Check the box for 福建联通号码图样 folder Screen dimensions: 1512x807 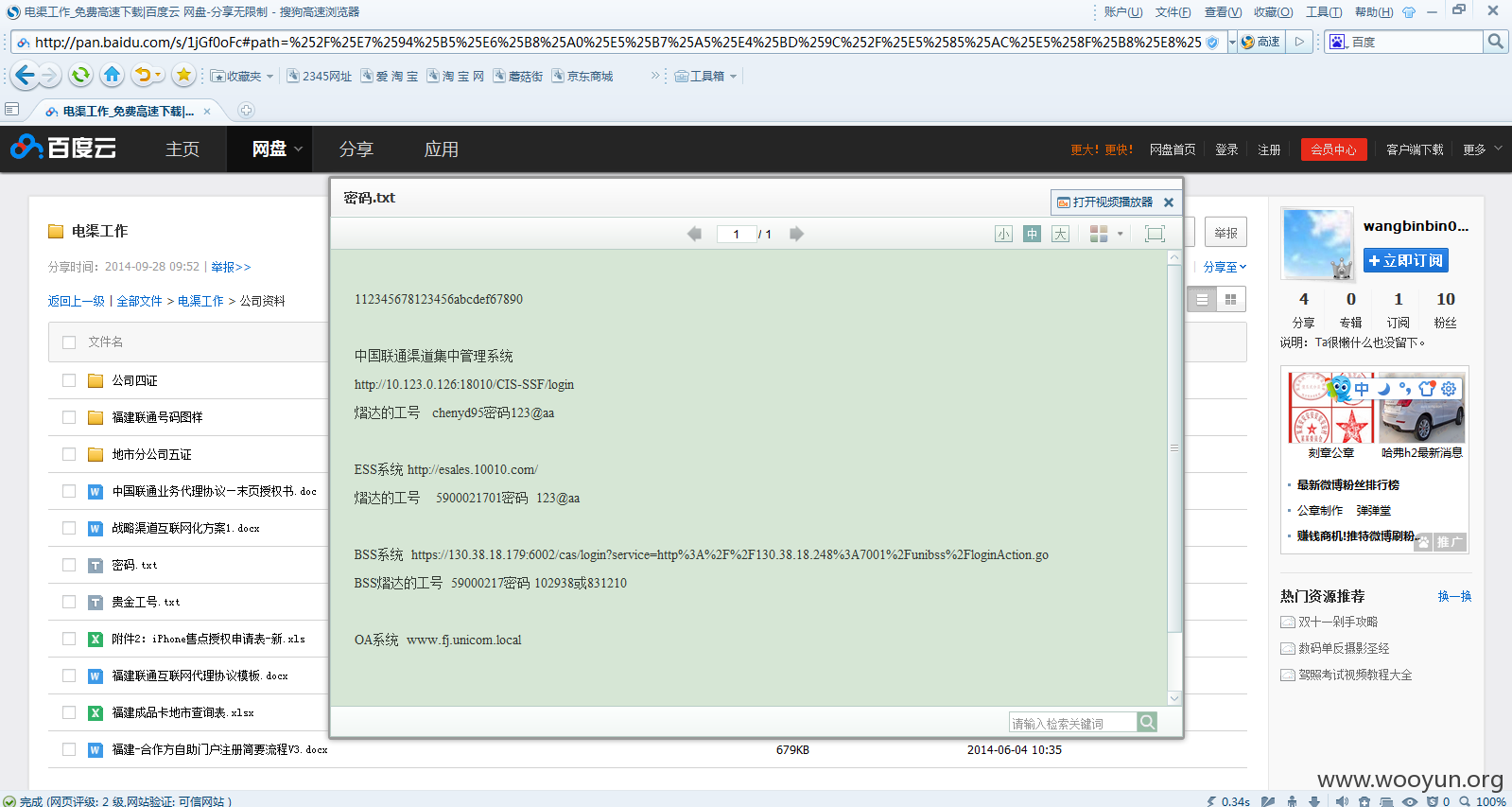pos(69,417)
